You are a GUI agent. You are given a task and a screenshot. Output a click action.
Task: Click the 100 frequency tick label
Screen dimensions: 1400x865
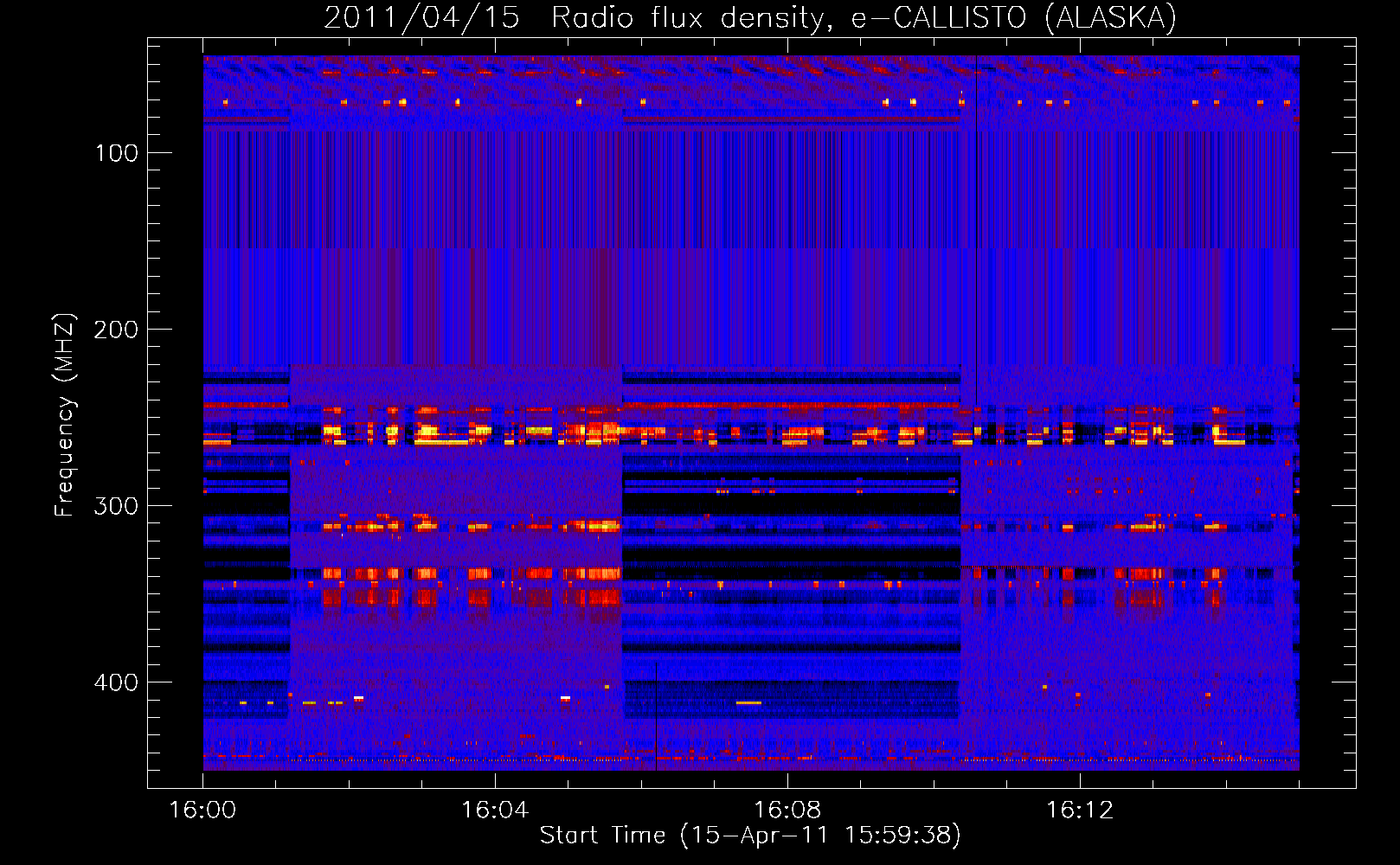(x=117, y=153)
